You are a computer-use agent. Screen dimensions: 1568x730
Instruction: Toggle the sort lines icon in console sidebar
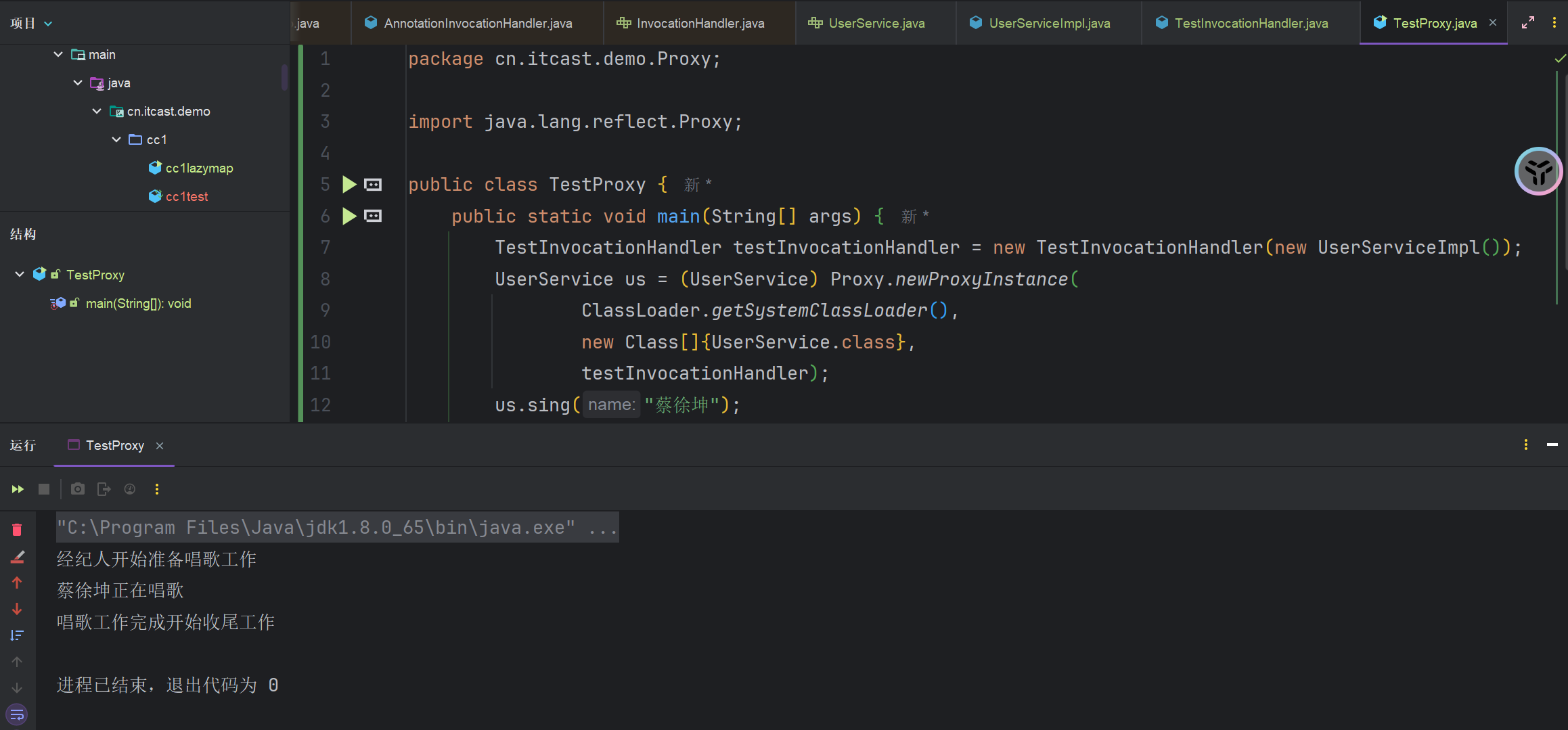click(x=18, y=635)
